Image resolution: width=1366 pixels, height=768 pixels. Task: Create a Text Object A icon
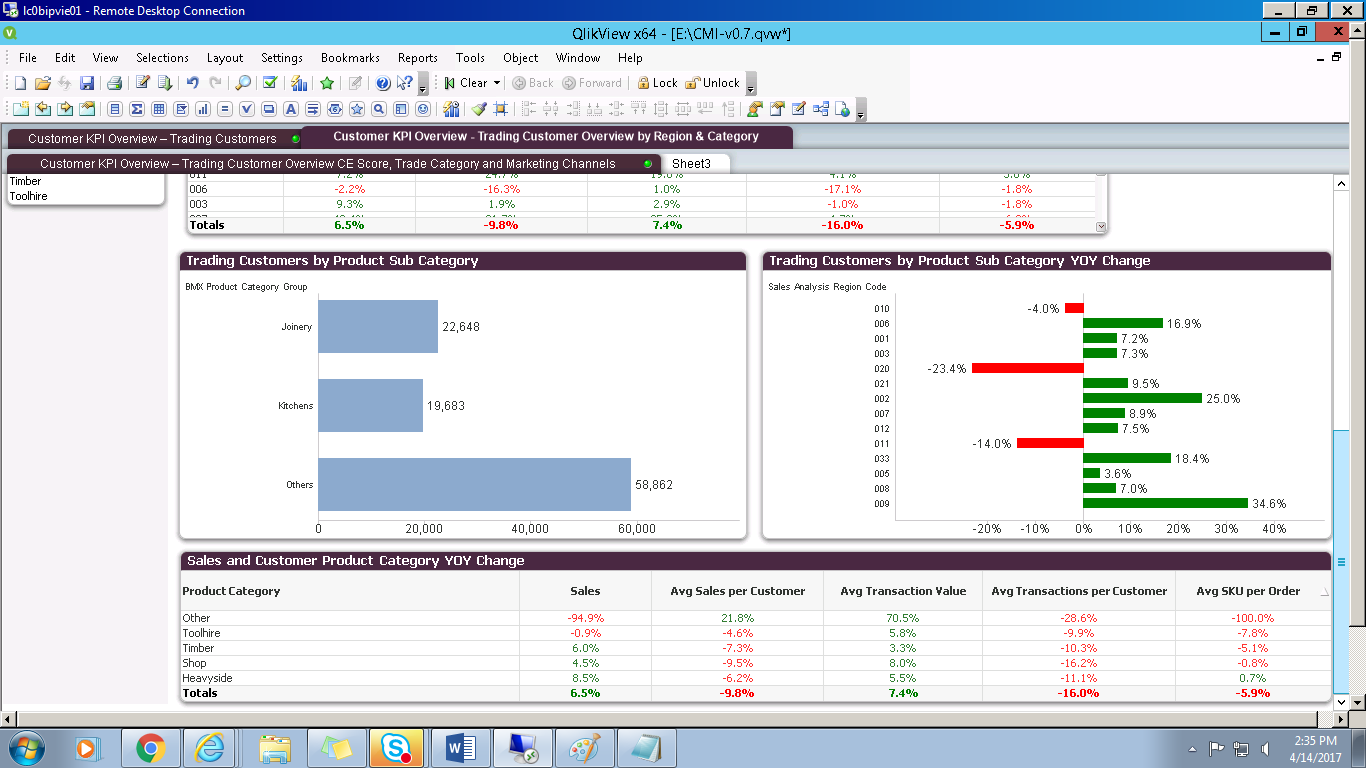tap(291, 109)
